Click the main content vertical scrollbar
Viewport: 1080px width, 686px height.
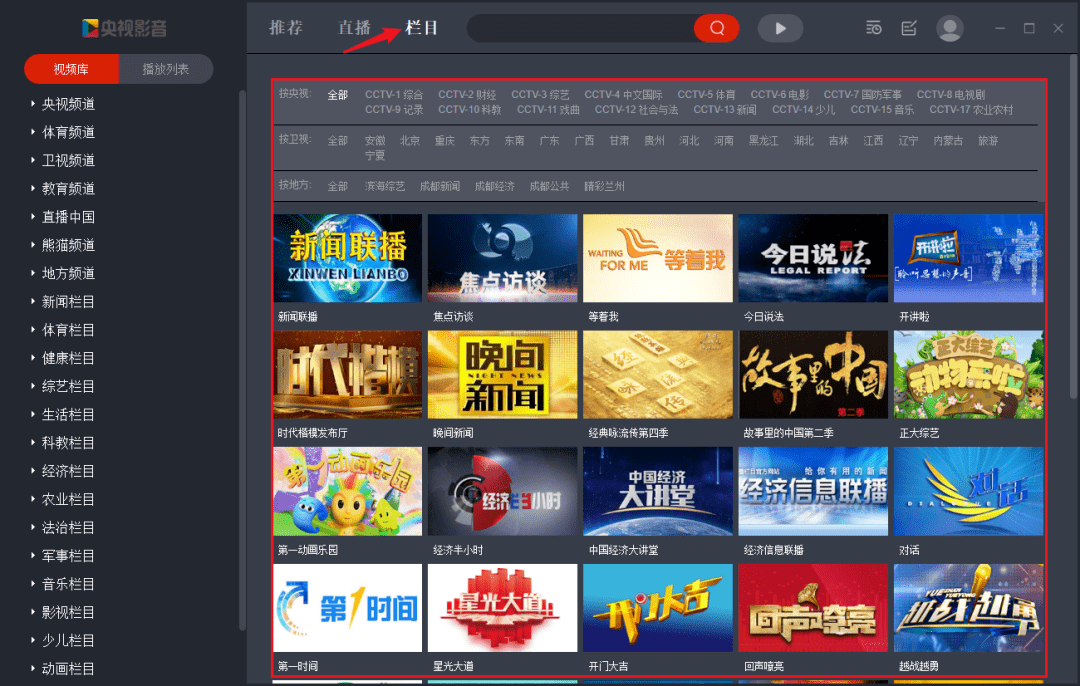point(1073,226)
